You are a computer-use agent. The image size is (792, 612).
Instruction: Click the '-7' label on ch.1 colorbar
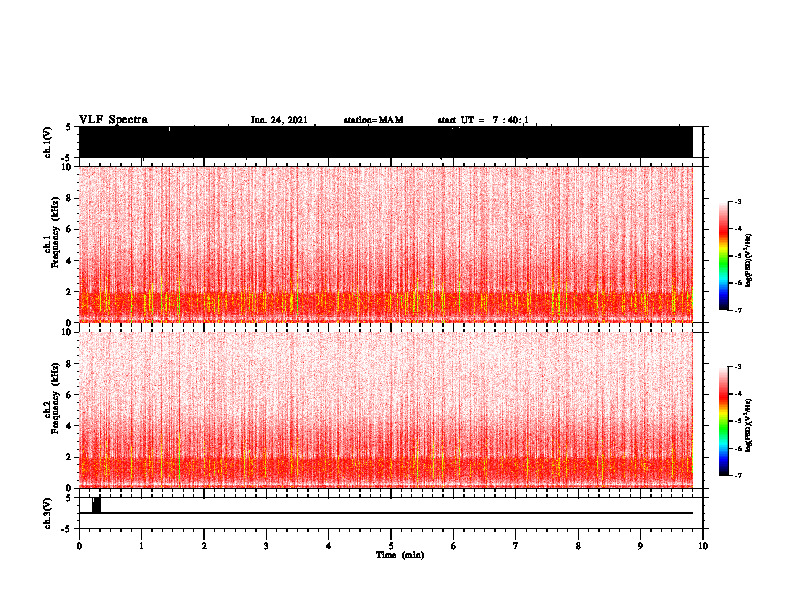[737, 310]
